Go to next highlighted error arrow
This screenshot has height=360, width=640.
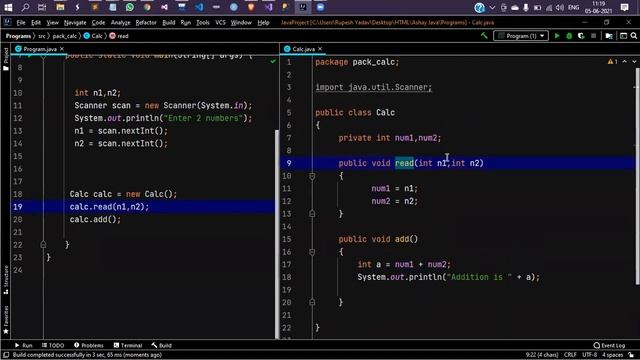pyautogui.click(x=634, y=62)
